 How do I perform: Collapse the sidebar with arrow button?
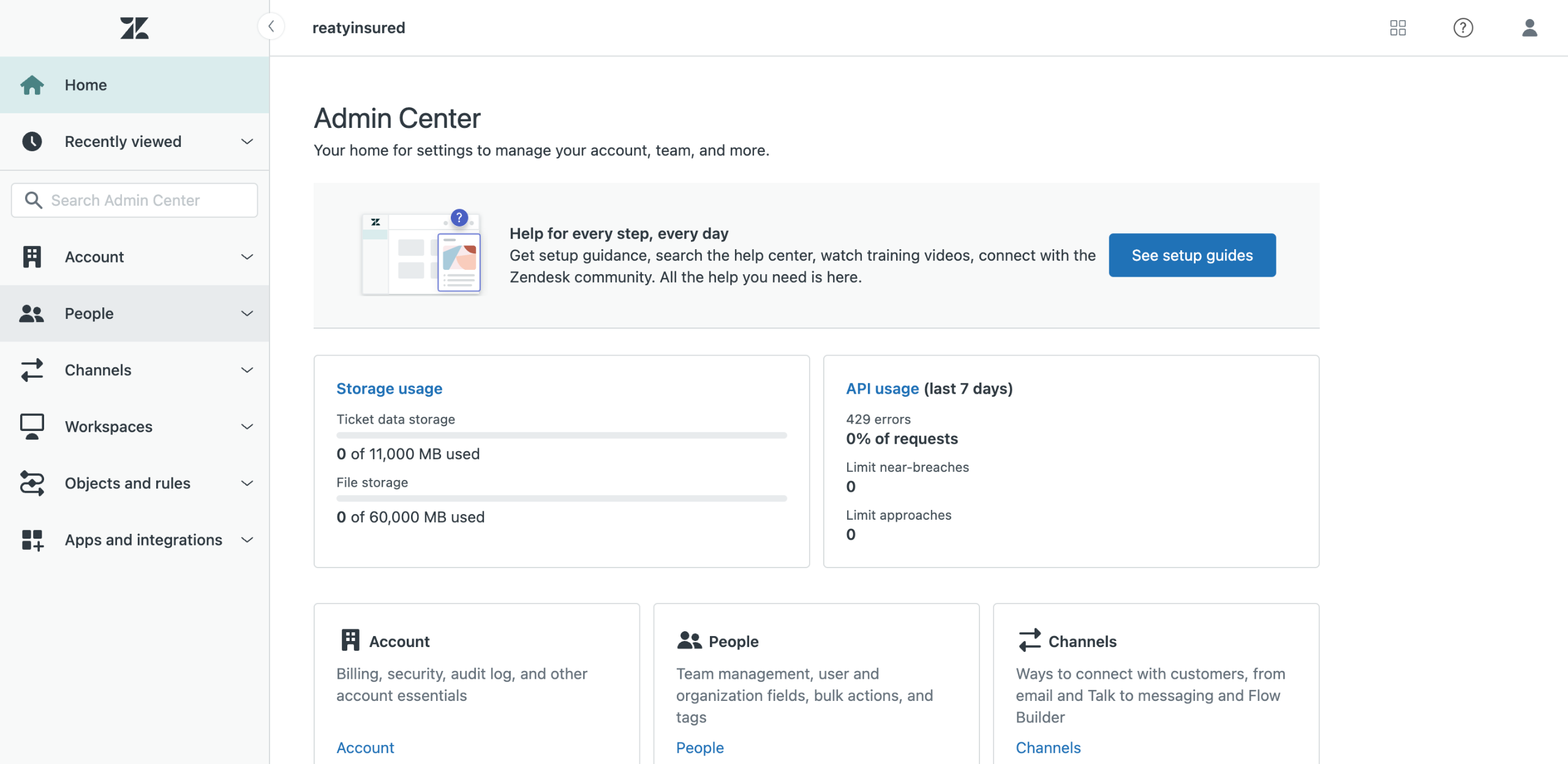(271, 26)
